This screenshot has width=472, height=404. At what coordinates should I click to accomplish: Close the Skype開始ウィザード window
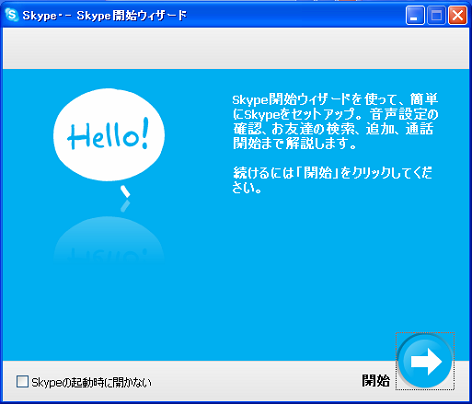click(458, 15)
